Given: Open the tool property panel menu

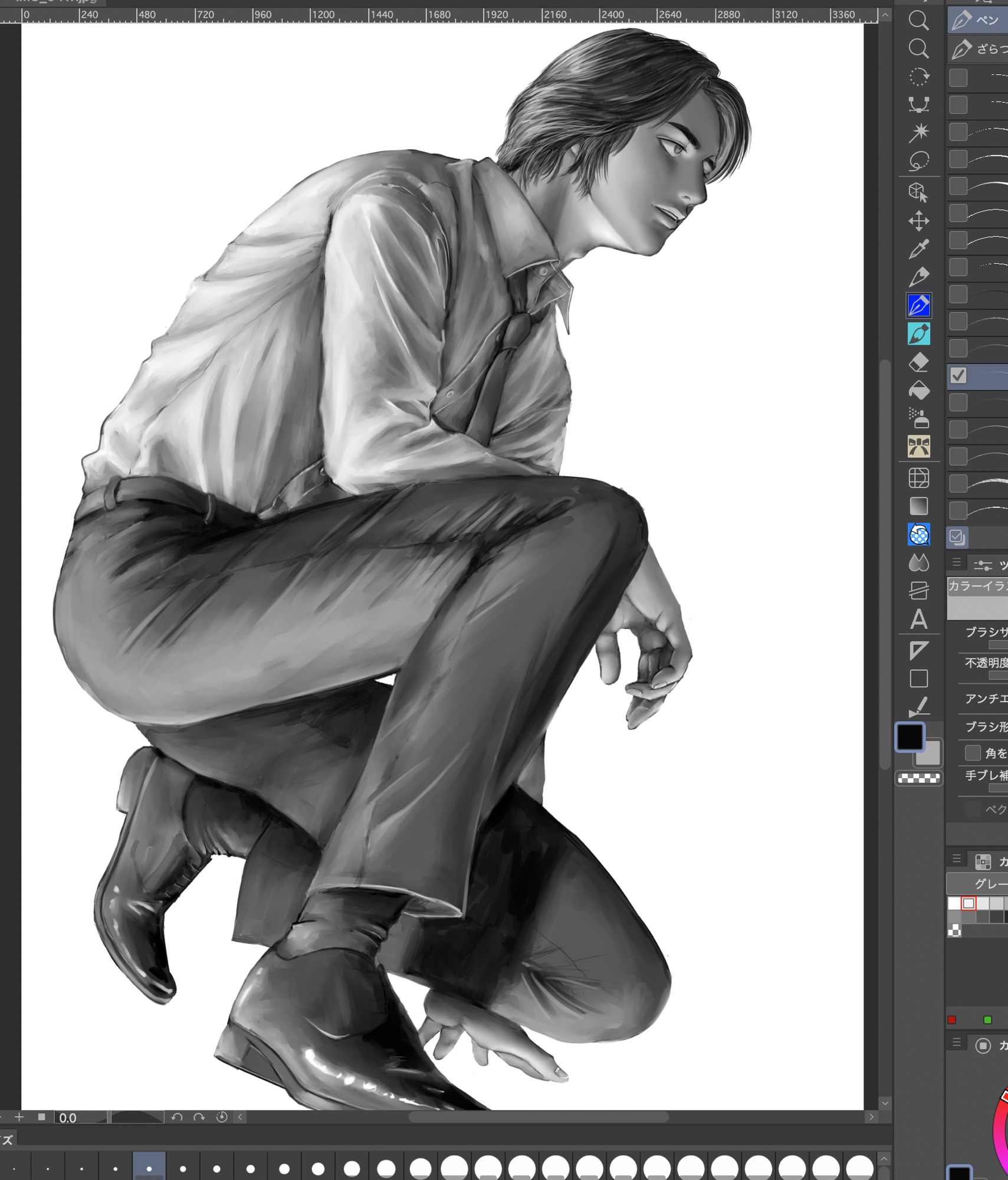Looking at the screenshot, I should 957,563.
